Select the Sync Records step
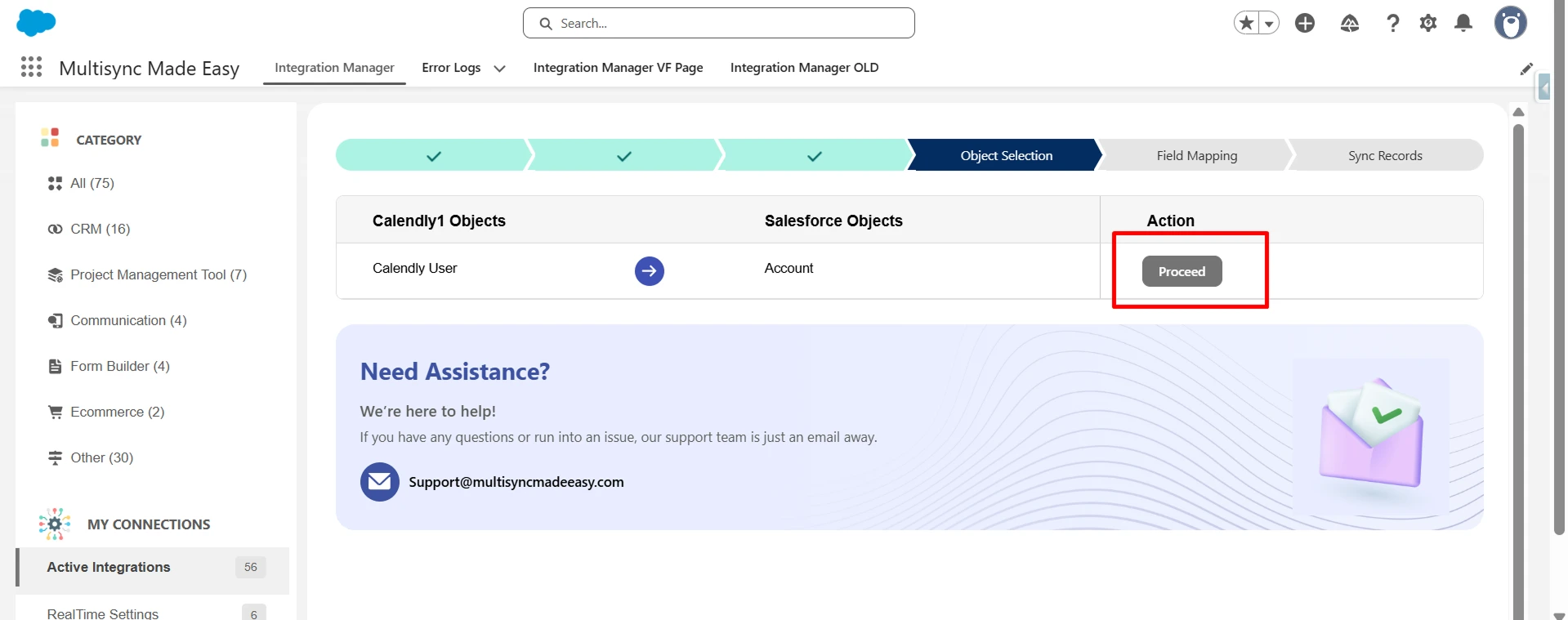Image resolution: width=1568 pixels, height=620 pixels. click(x=1385, y=155)
